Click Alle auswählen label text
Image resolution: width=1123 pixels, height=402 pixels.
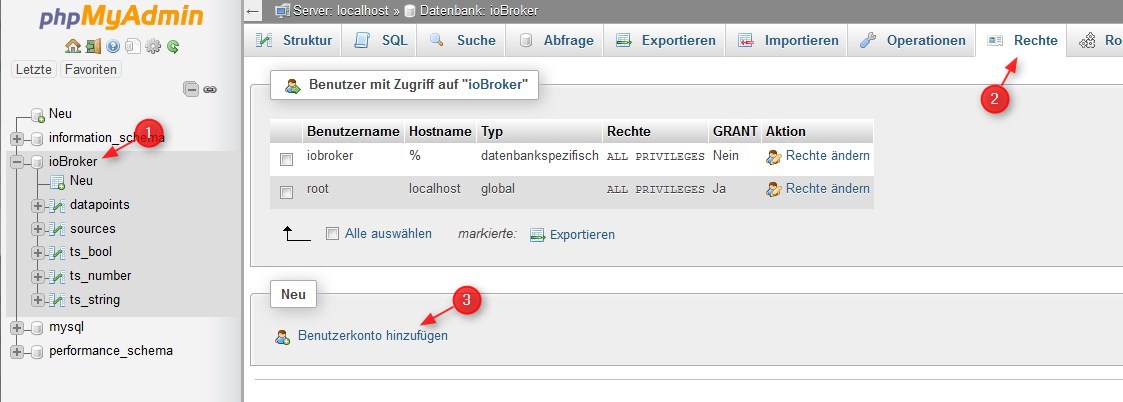388,234
